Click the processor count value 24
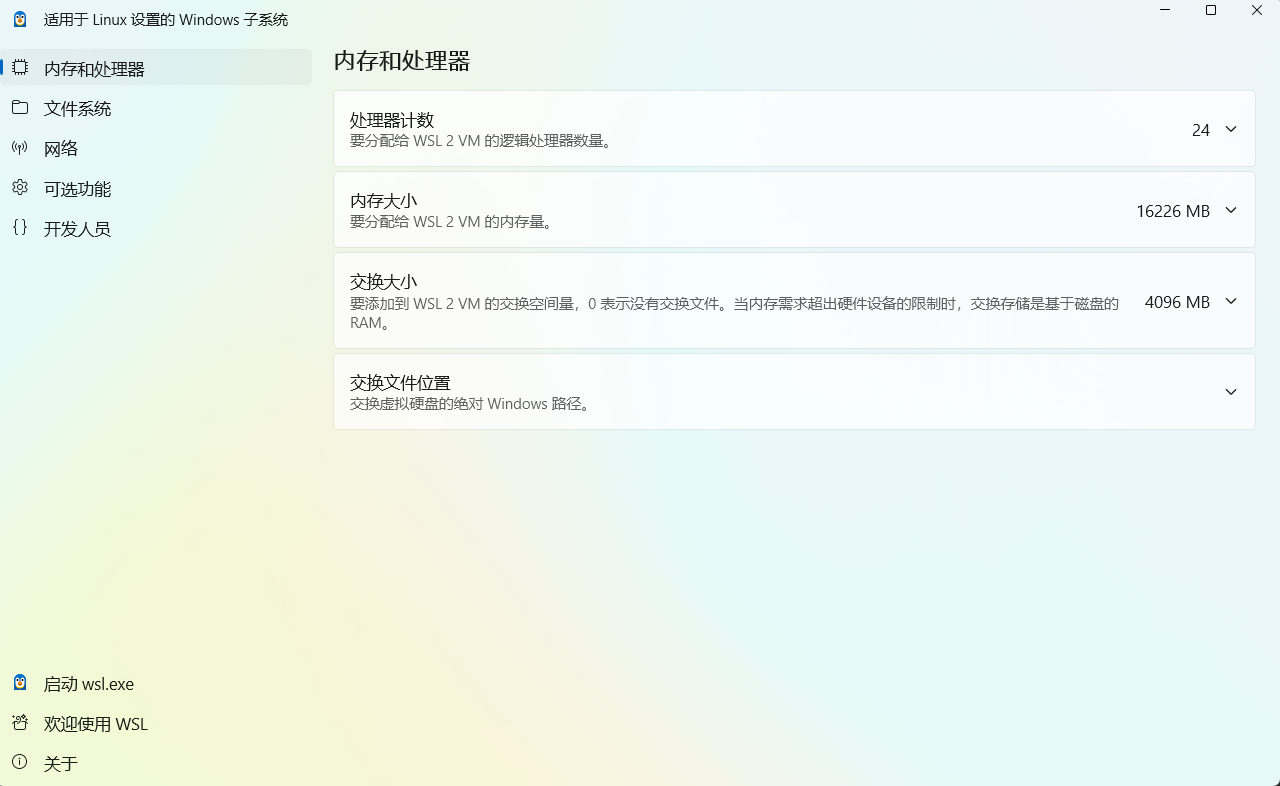Screen dimensions: 1280x786 (x=1201, y=130)
